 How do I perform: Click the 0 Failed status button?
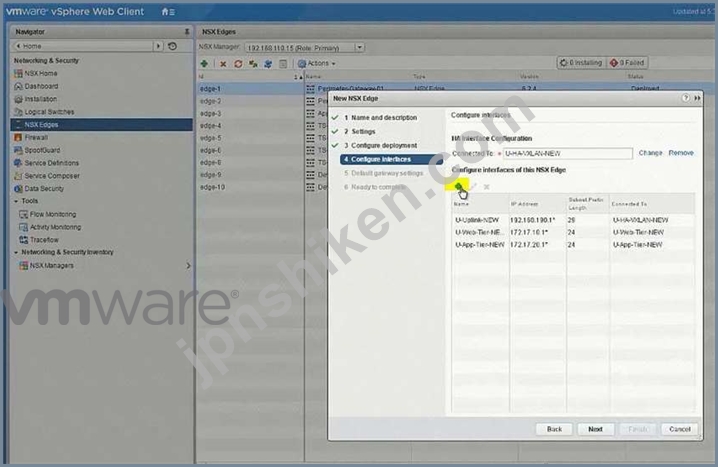click(x=627, y=63)
